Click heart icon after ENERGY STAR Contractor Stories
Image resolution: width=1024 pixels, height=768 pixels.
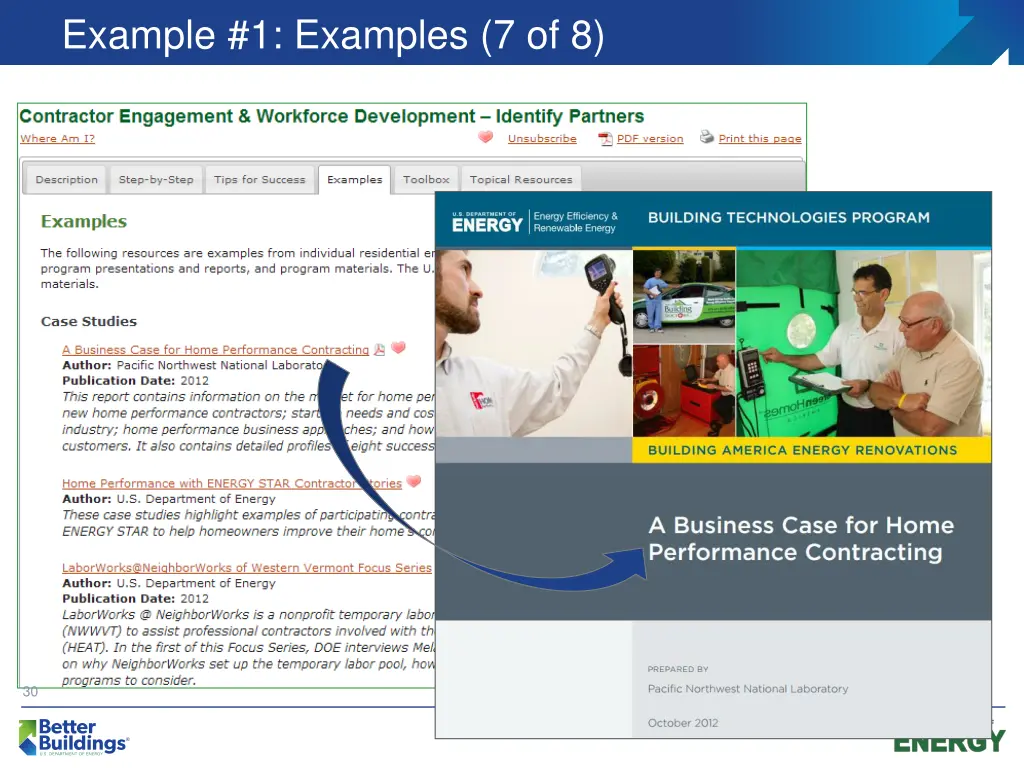point(413,482)
